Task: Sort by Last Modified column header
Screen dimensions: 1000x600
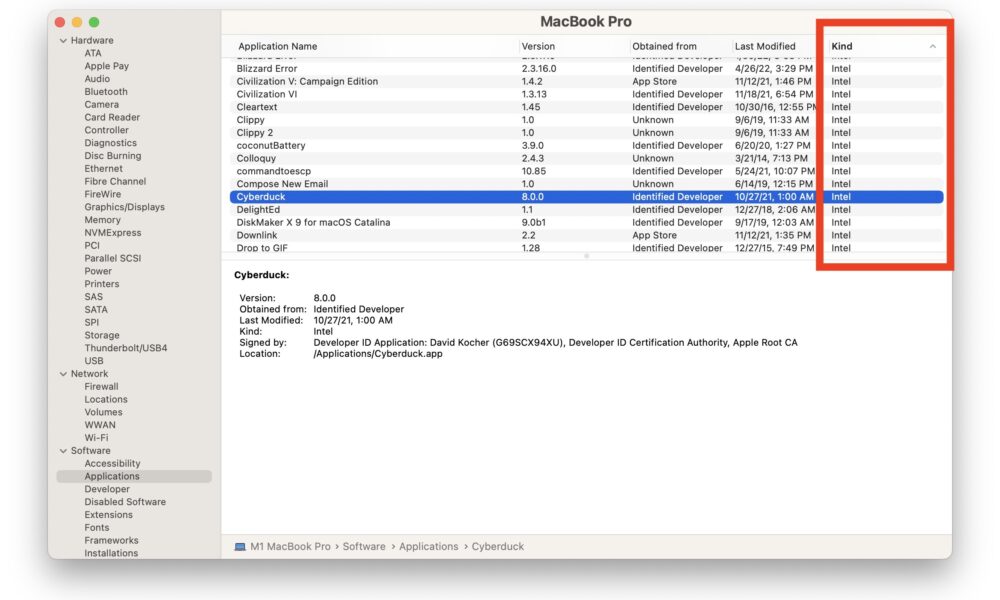Action: [x=765, y=47]
